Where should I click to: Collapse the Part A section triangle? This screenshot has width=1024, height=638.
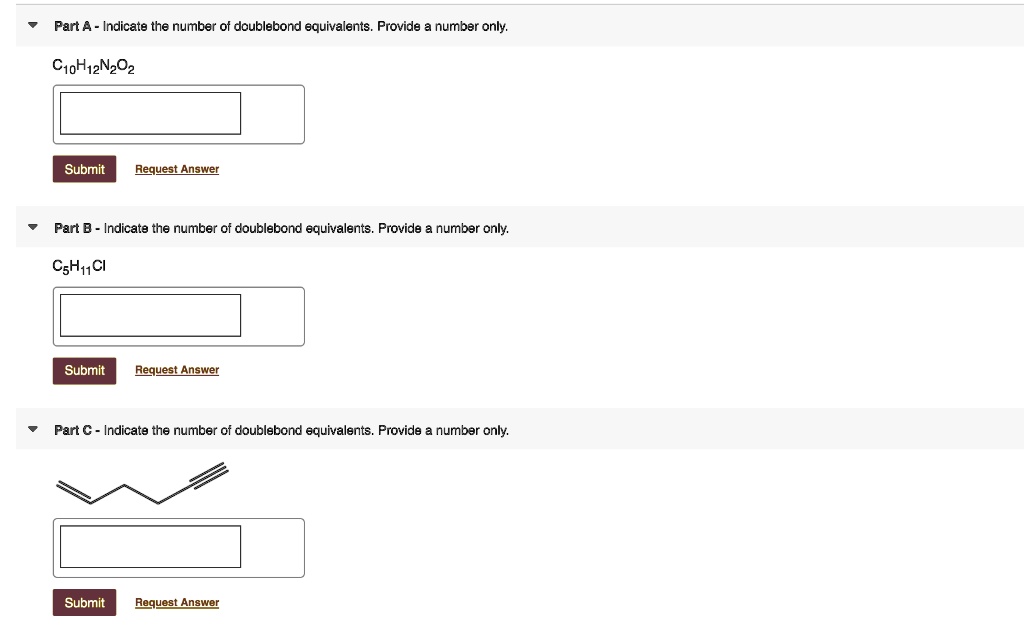(33, 25)
